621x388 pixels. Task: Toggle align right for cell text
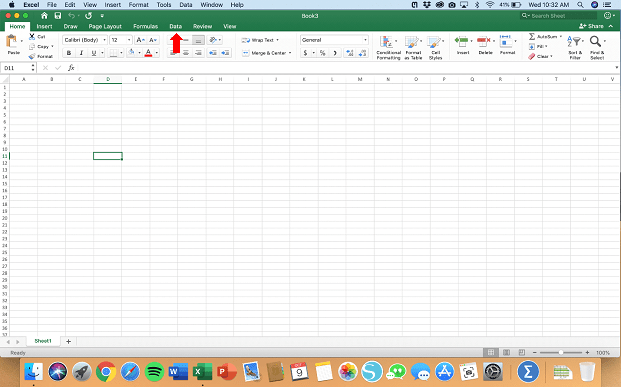pos(198,53)
